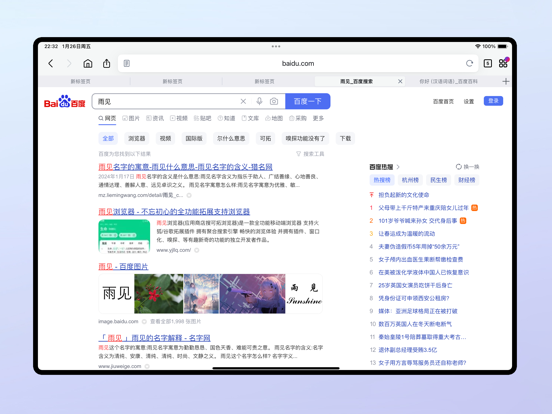Go back using the browser back arrow
552x414 pixels.
[x=51, y=63]
